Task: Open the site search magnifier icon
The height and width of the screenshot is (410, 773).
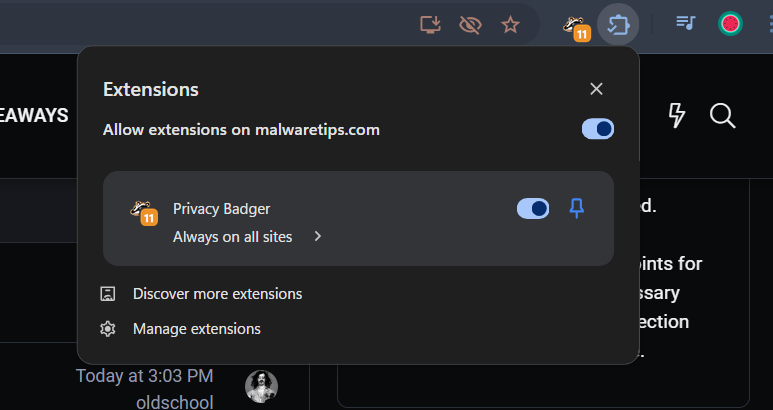Action: click(x=722, y=115)
